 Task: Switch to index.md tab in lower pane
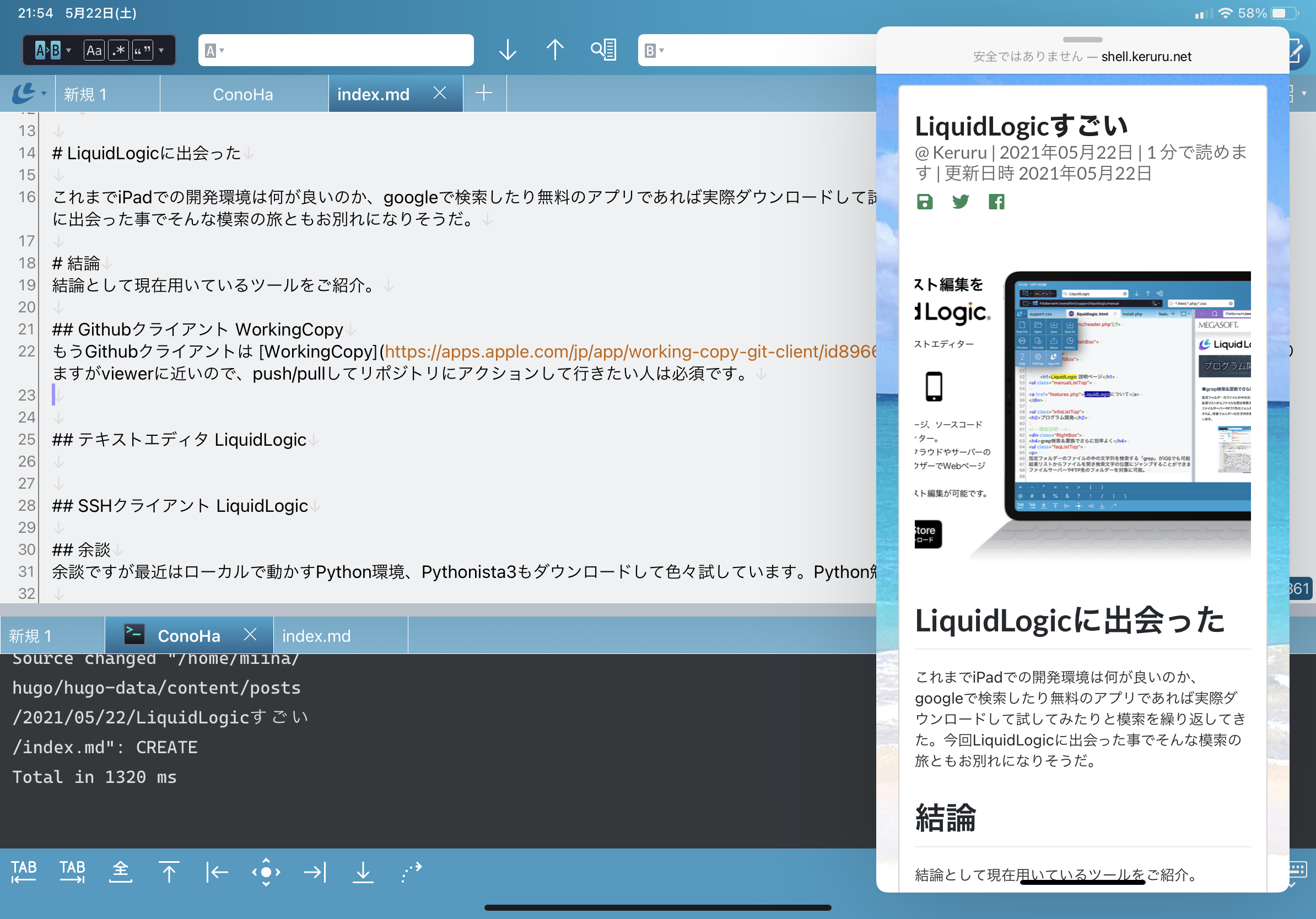[316, 635]
